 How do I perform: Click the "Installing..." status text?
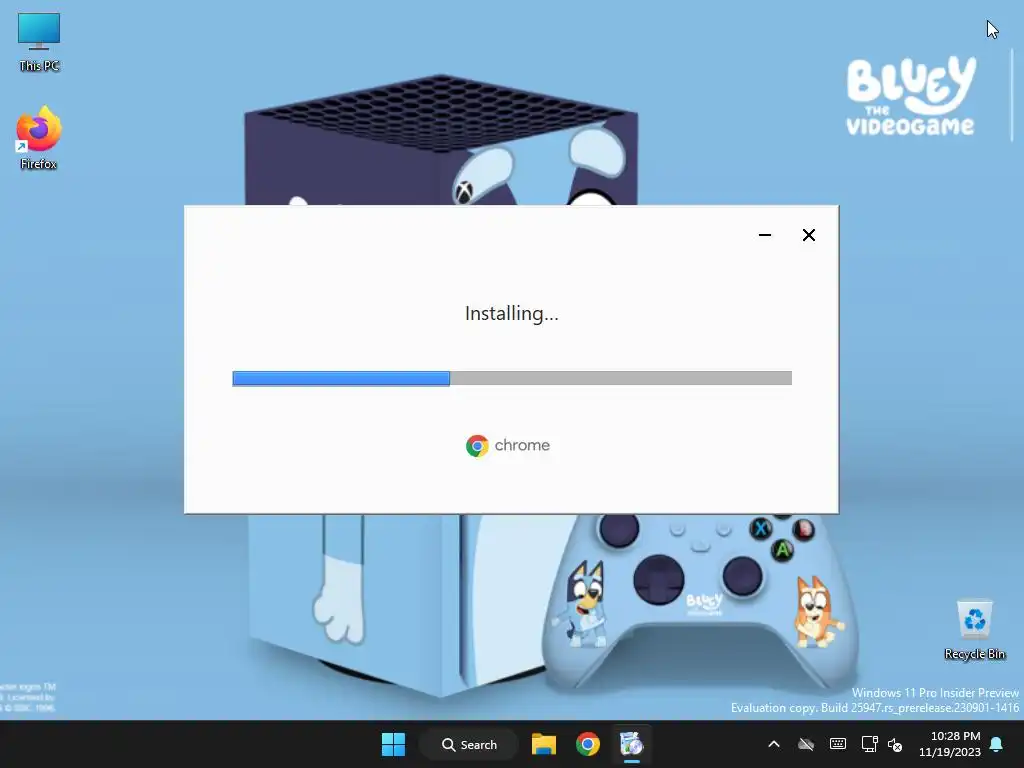click(511, 314)
